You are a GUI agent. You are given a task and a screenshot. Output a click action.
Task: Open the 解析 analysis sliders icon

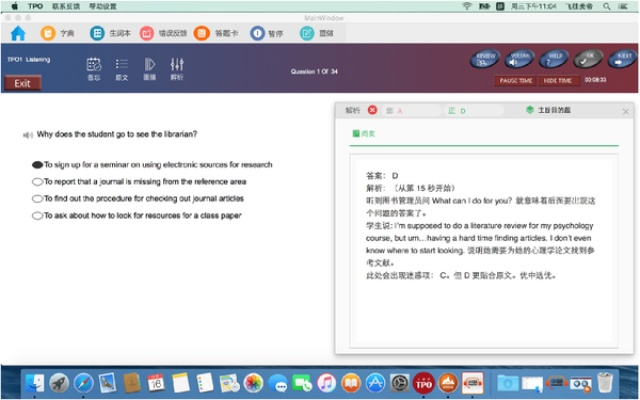click(x=177, y=64)
